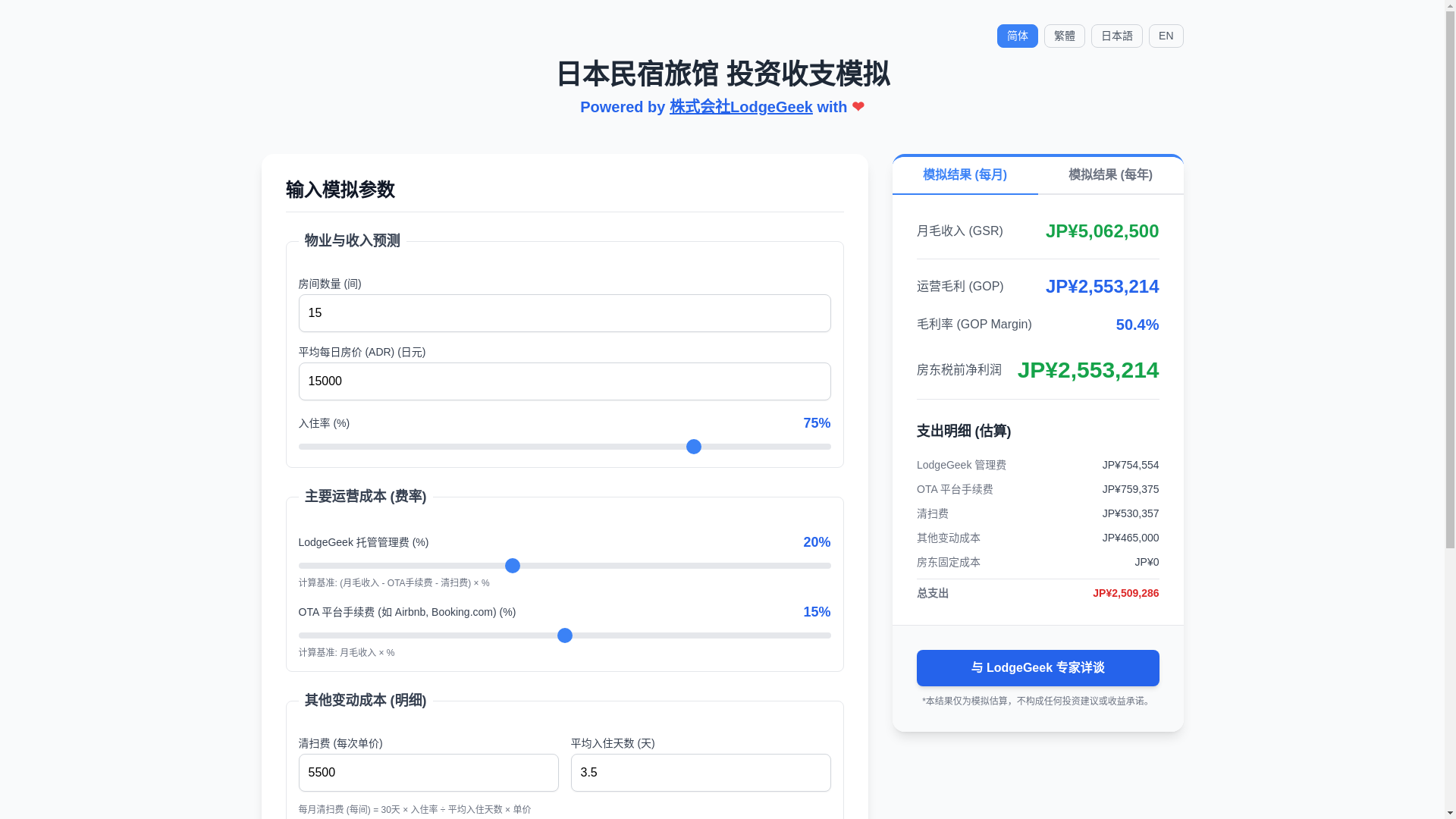Click the average stay days field

(700, 773)
